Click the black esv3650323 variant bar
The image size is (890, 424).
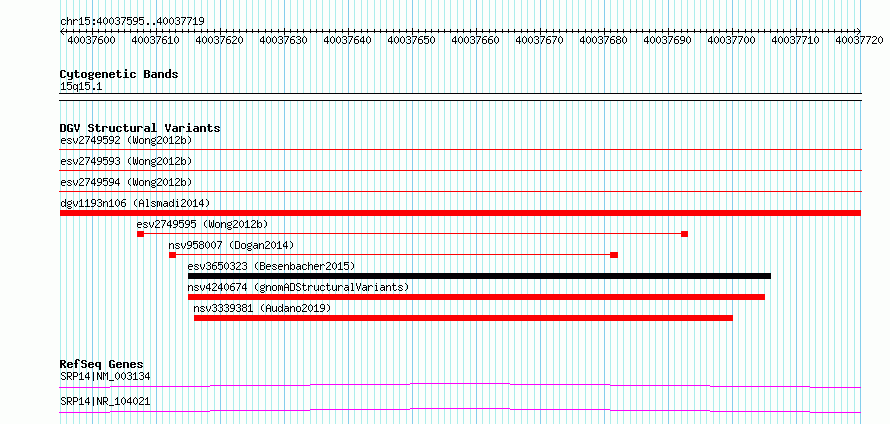tap(480, 276)
